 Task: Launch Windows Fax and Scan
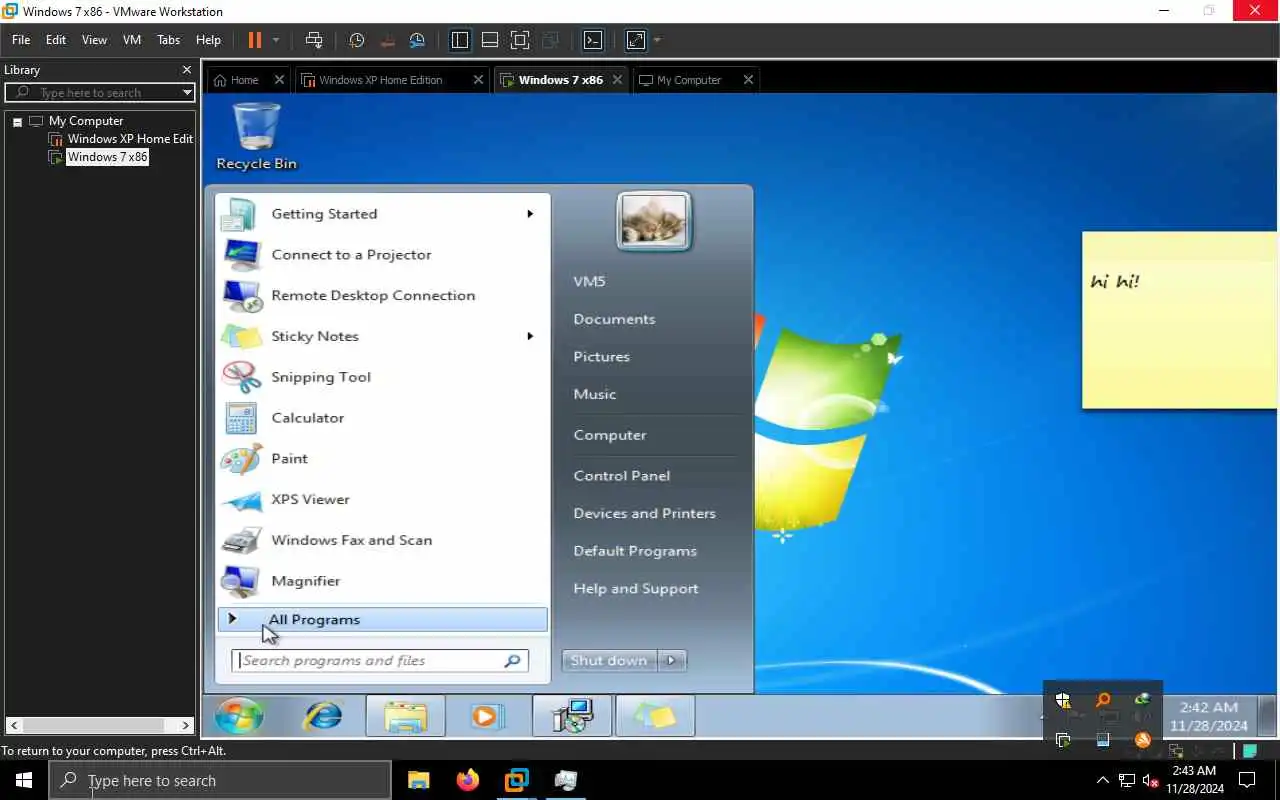click(382, 540)
